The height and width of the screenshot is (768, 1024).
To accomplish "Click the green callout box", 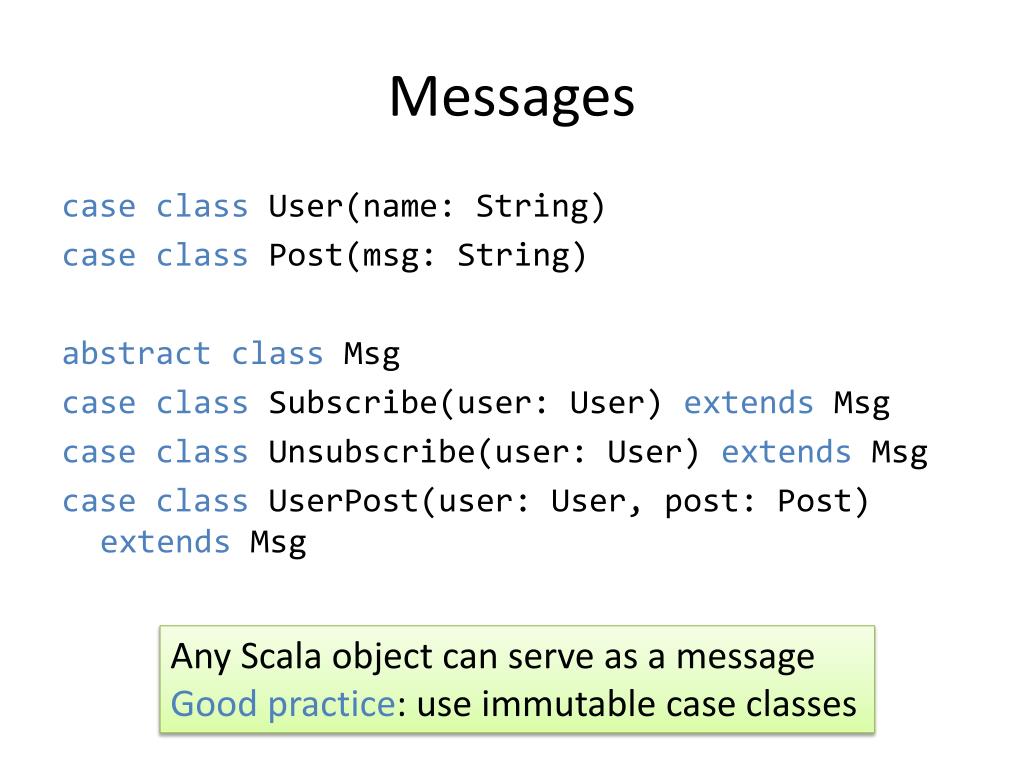I will (517, 680).
